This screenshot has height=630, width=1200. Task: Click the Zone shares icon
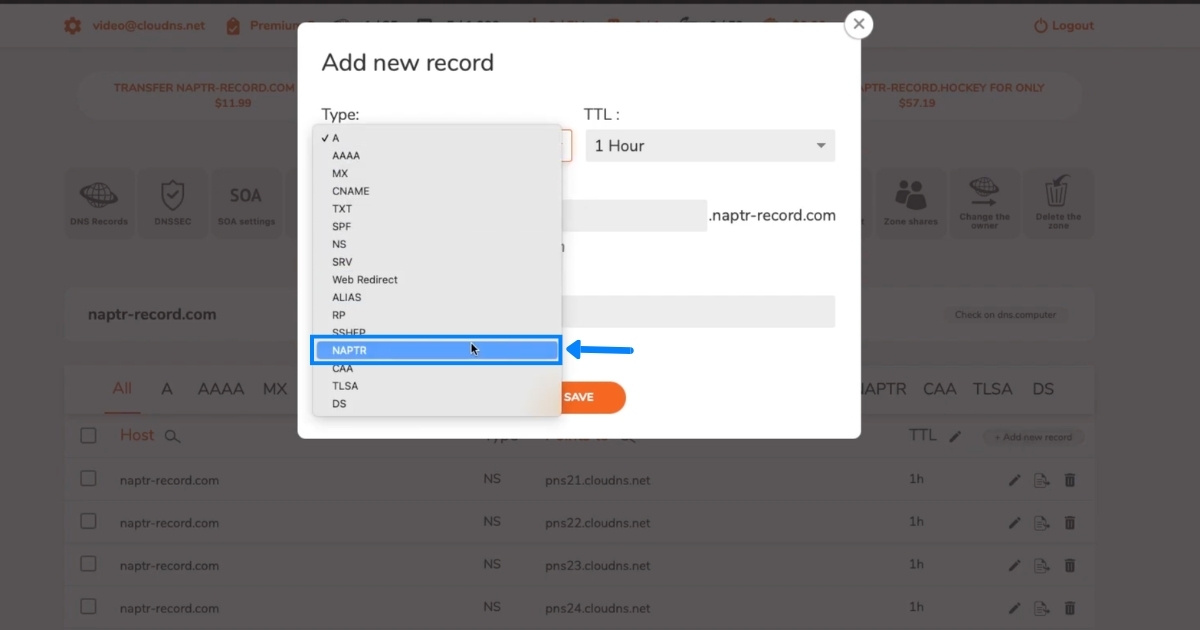point(910,201)
